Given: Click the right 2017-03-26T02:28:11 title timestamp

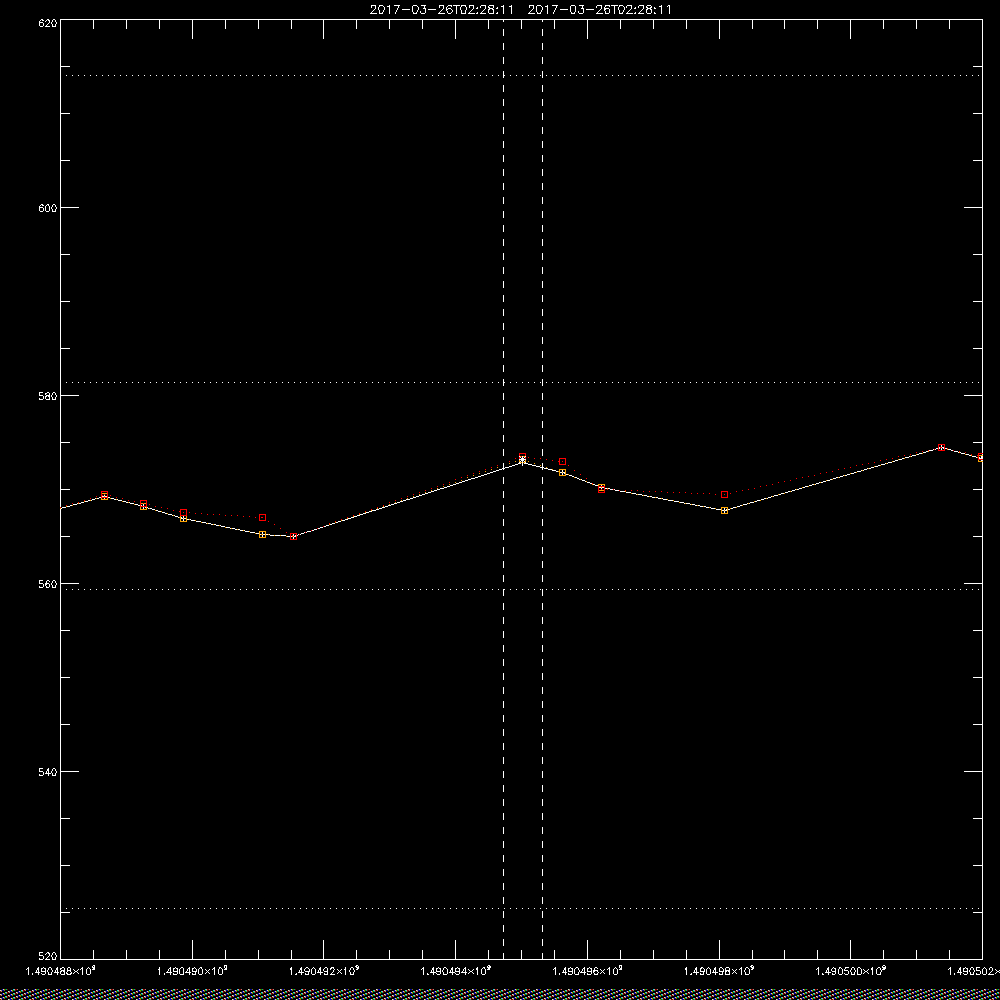Looking at the screenshot, I should pyautogui.click(x=599, y=10).
